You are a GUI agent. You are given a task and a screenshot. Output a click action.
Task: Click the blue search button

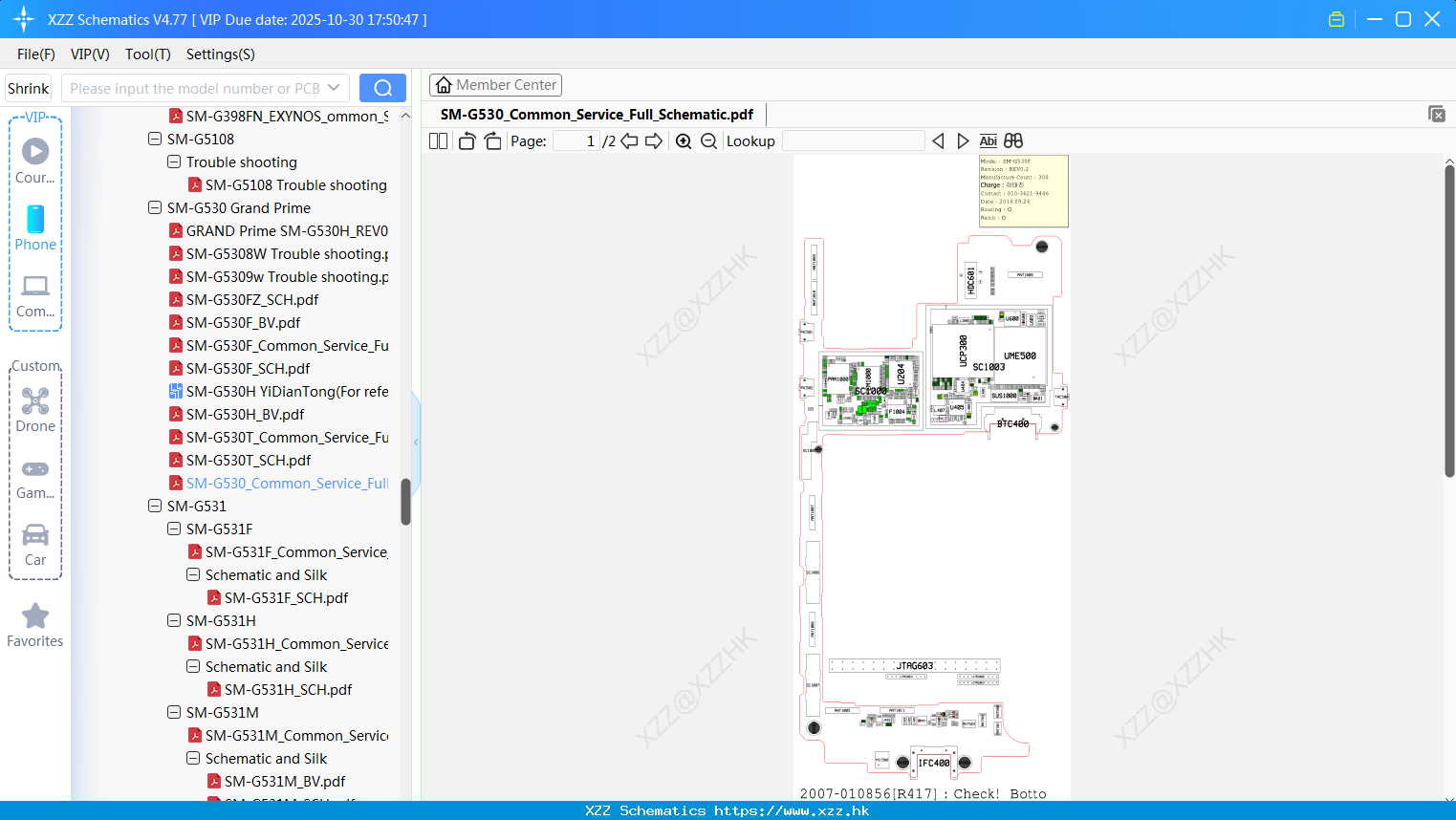[382, 88]
